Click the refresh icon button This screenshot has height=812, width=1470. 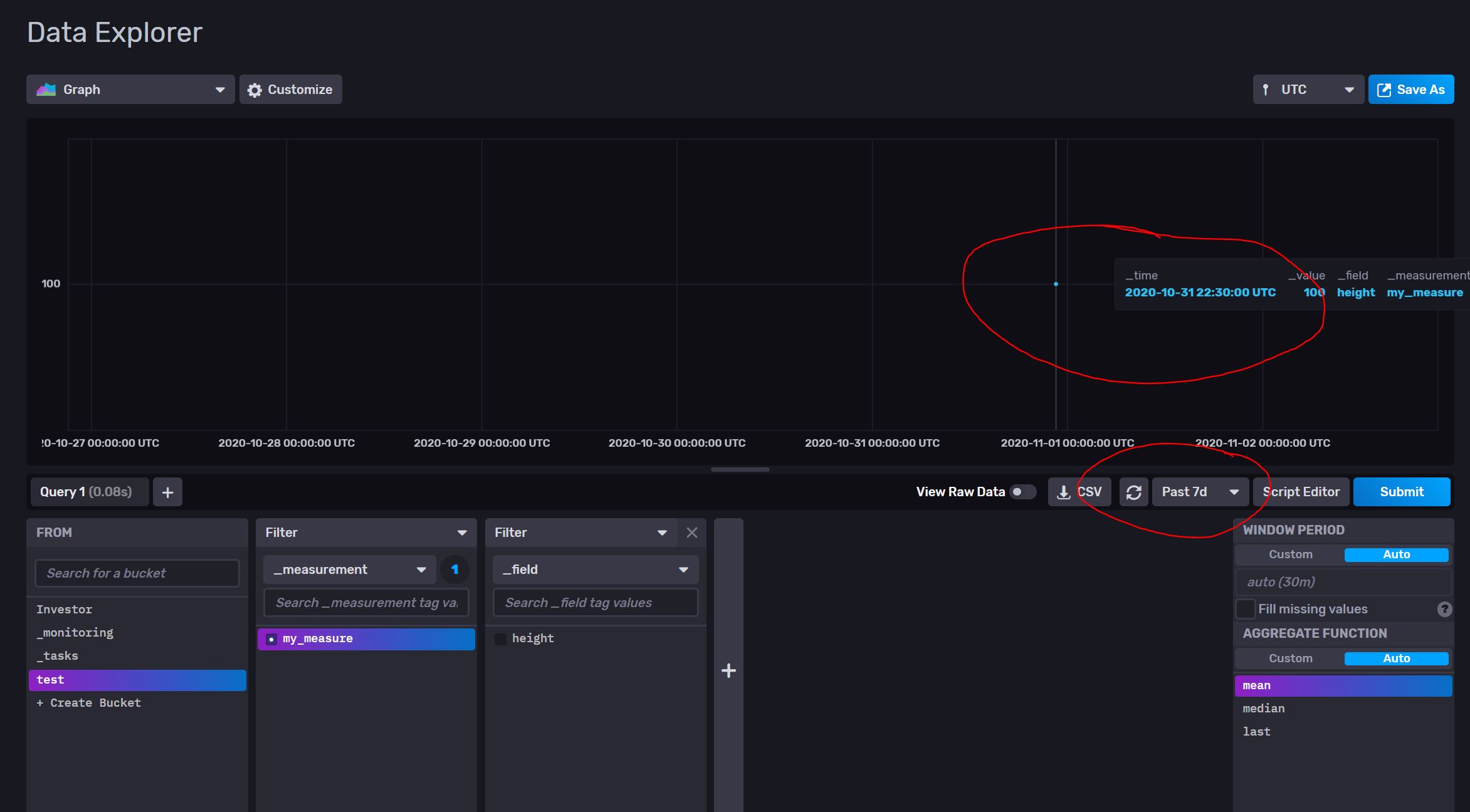point(1133,492)
